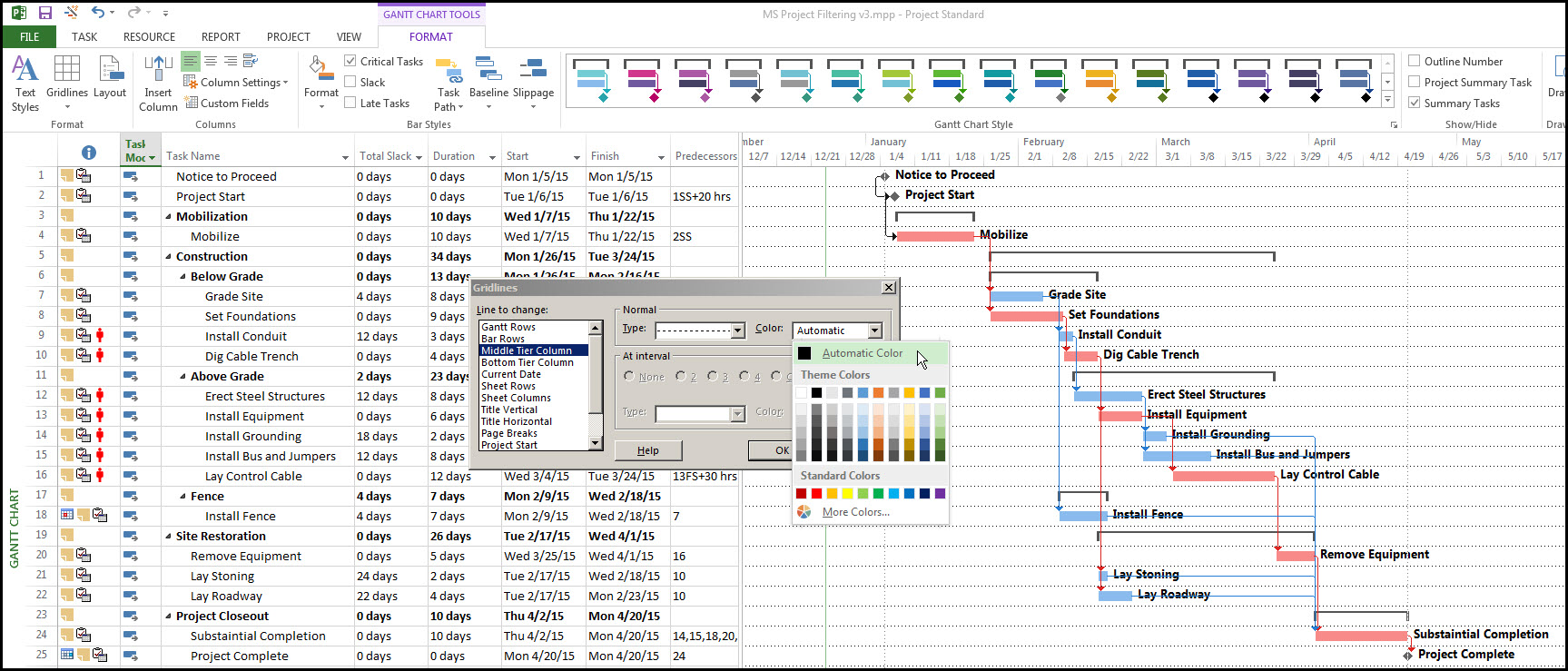Collapse the Construction summary task
The width and height of the screenshot is (1568, 671).
[168, 257]
